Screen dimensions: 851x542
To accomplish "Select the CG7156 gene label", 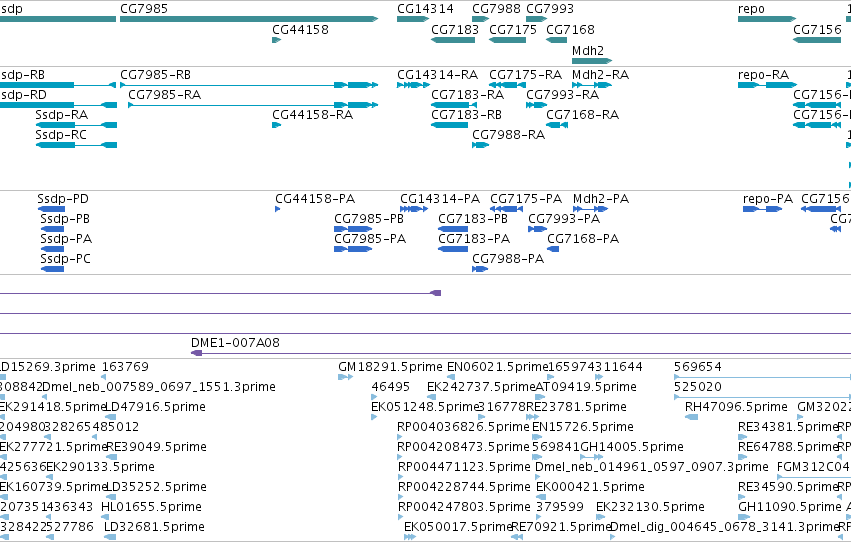I will click(817, 30).
